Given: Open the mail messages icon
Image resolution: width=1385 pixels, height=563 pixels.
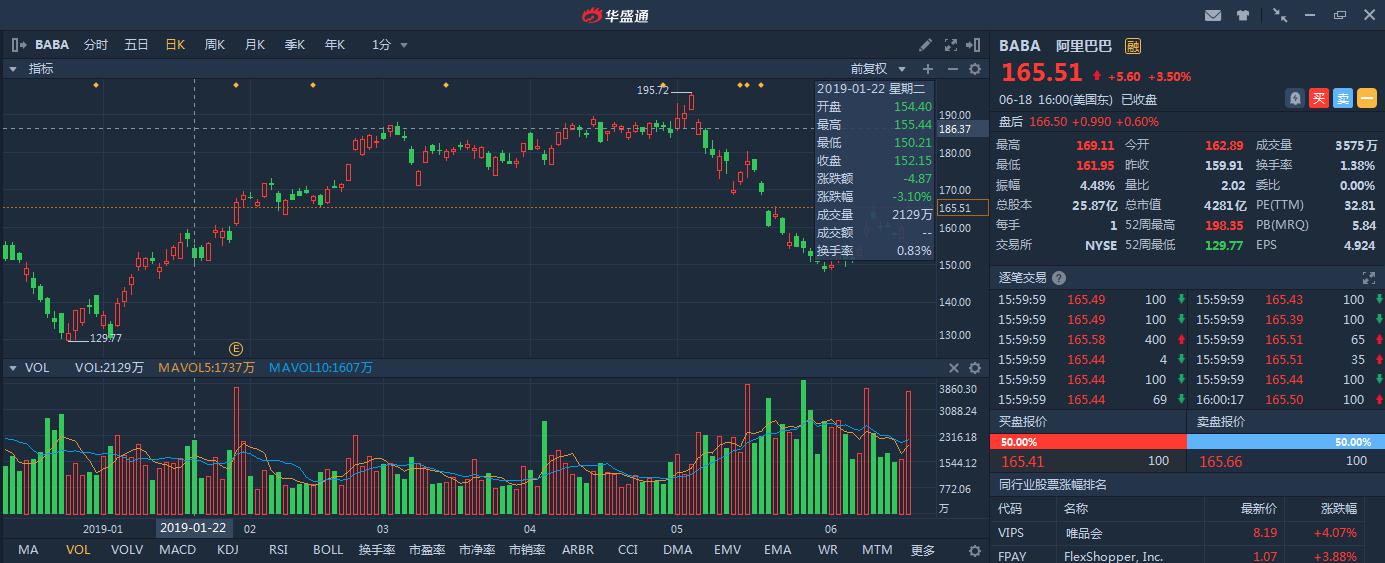Looking at the screenshot, I should tap(1213, 15).
